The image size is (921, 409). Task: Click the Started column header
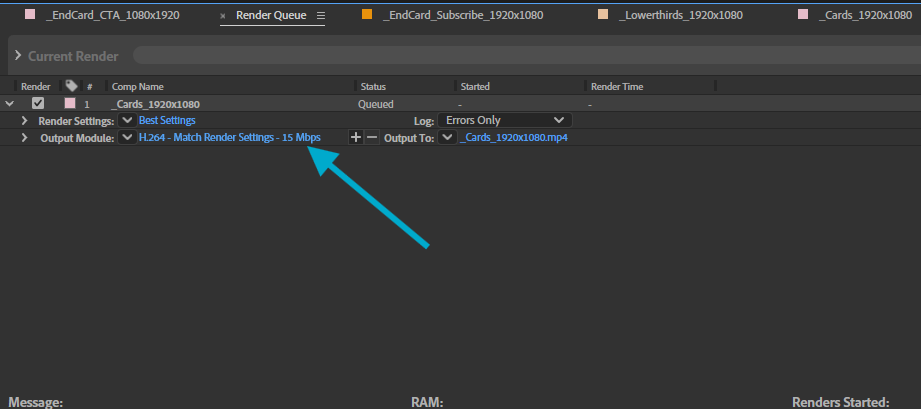[x=475, y=86]
